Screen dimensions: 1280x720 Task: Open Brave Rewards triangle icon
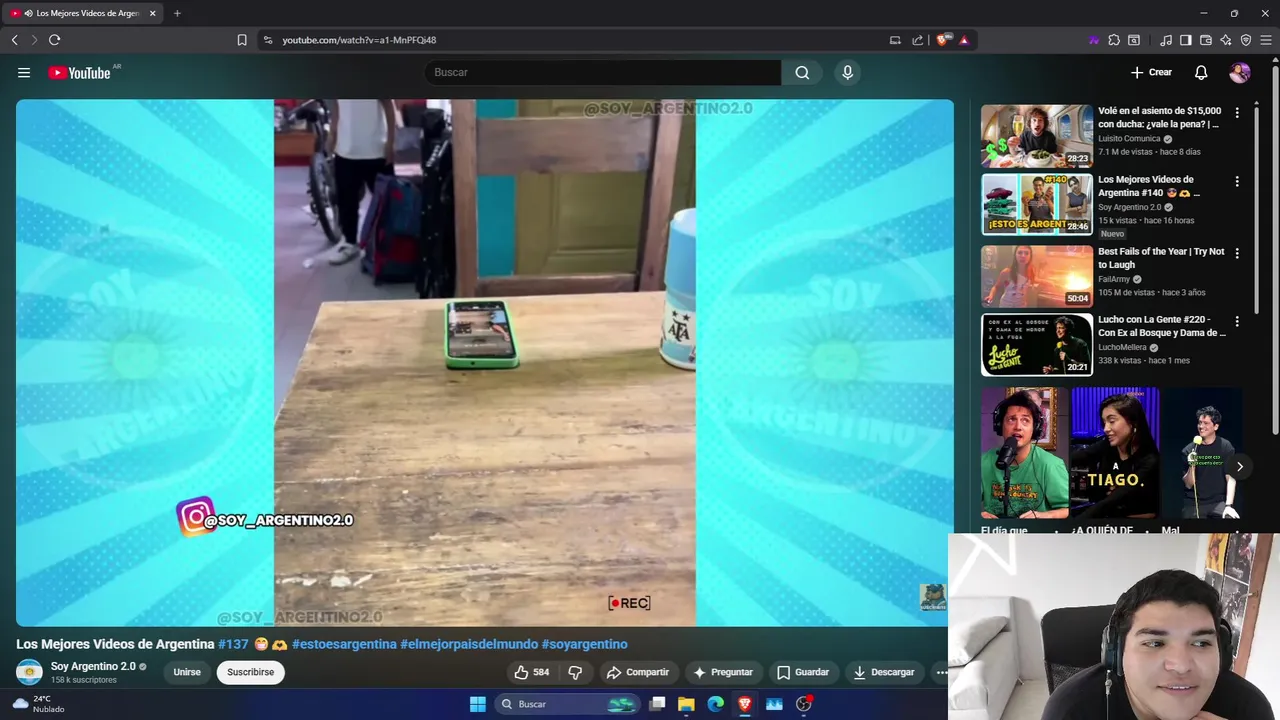(964, 40)
